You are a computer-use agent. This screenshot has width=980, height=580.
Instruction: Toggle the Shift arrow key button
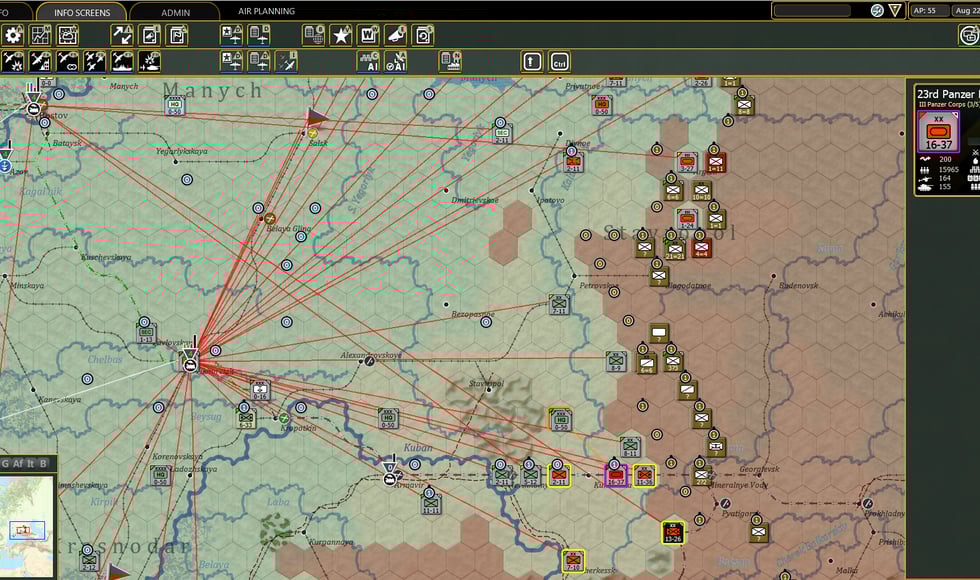point(532,62)
